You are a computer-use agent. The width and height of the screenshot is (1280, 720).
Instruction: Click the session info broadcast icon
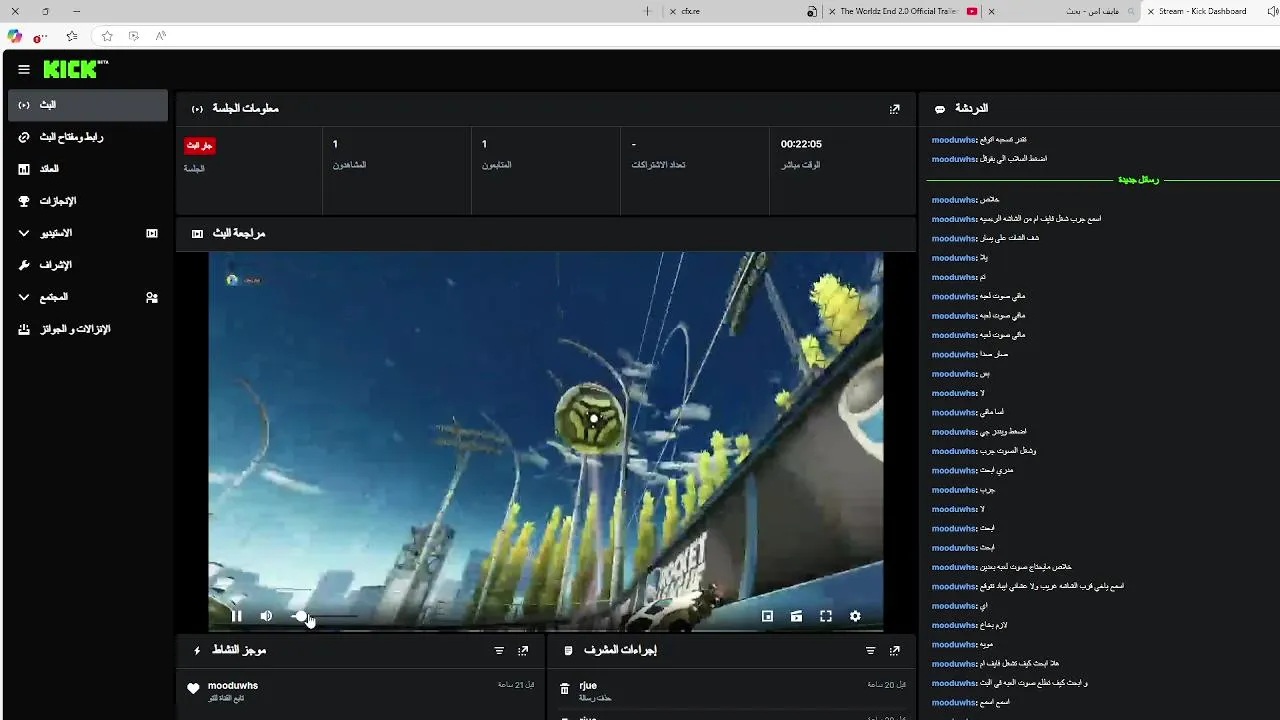197,109
